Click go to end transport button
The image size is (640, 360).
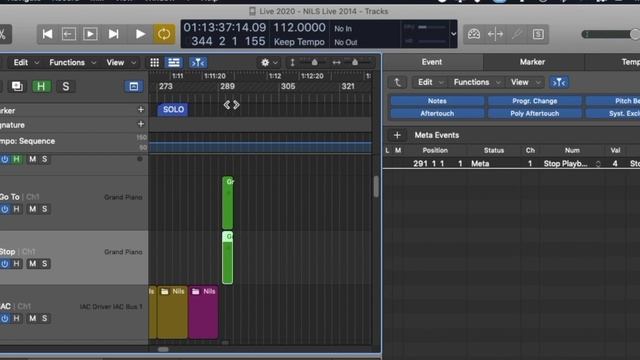(x=113, y=34)
